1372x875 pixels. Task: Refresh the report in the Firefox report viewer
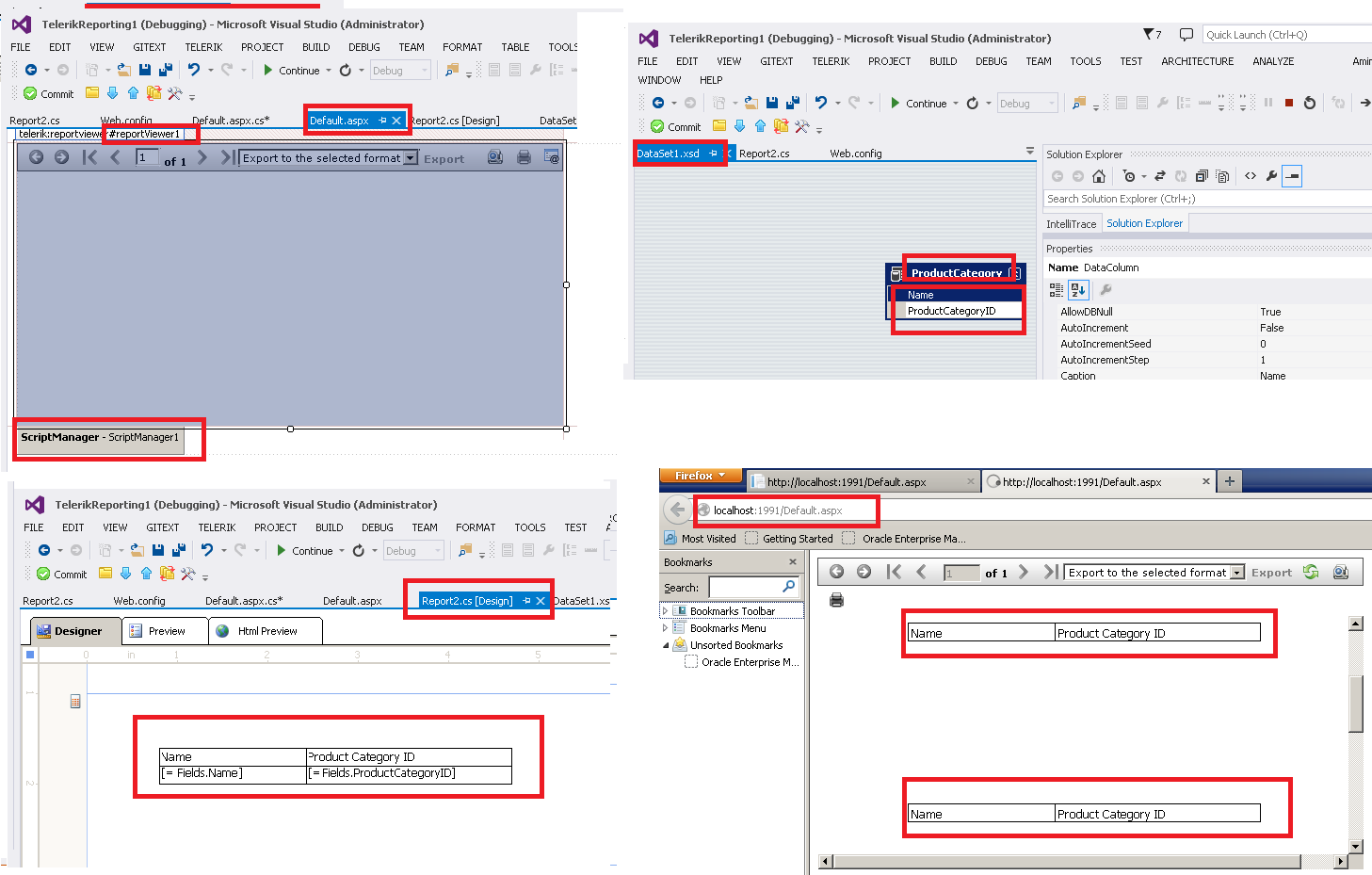coord(1311,572)
